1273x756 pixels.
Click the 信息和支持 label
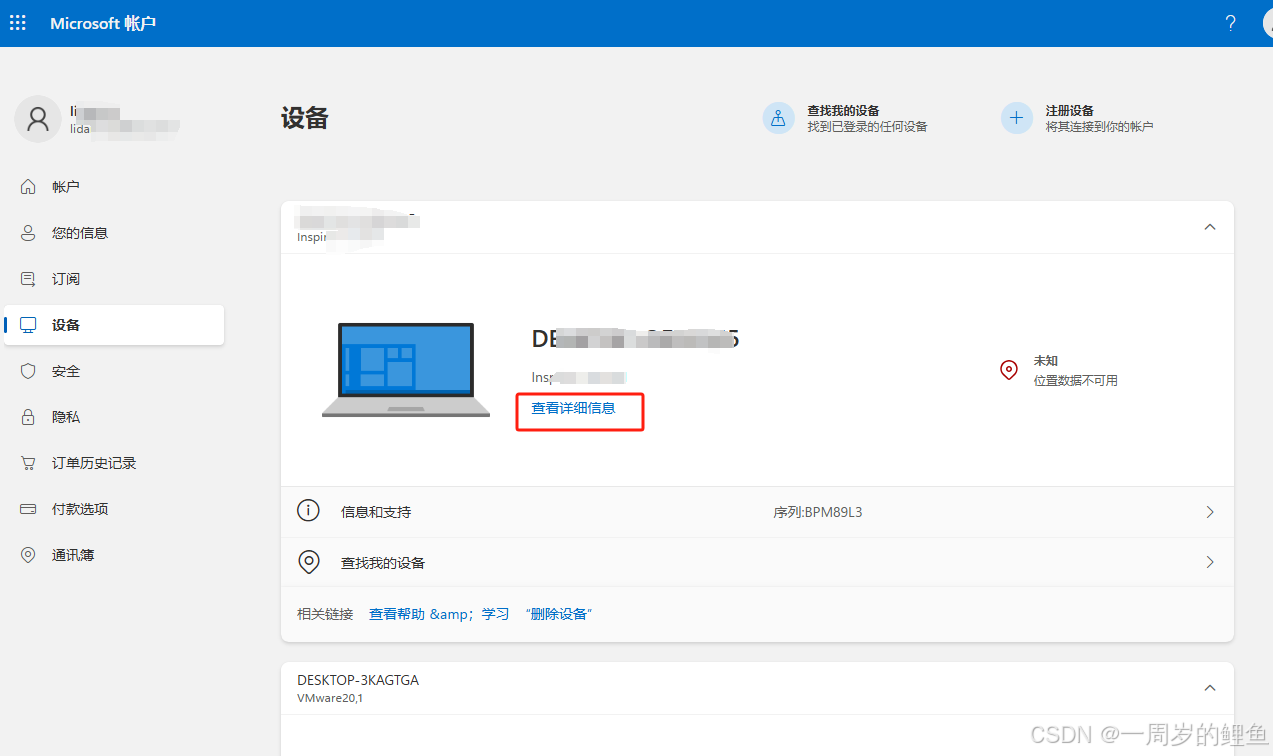tap(376, 512)
